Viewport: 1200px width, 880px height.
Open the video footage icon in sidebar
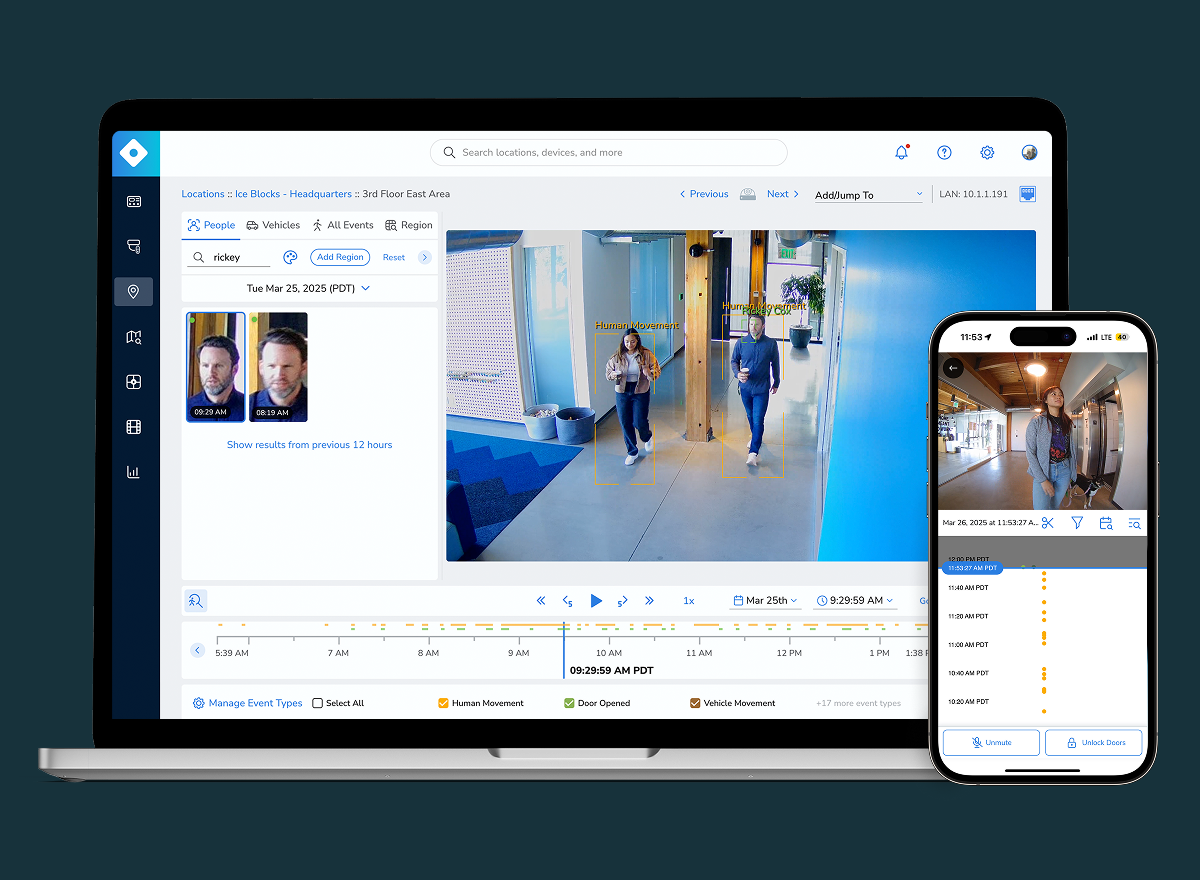coord(134,426)
